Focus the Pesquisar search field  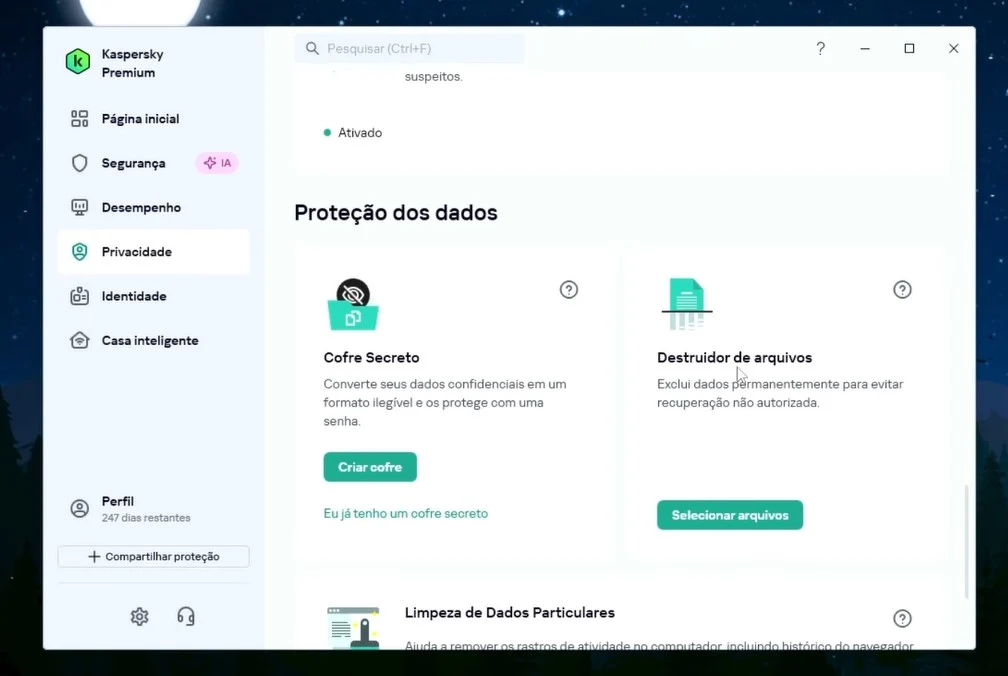pyautogui.click(x=410, y=49)
